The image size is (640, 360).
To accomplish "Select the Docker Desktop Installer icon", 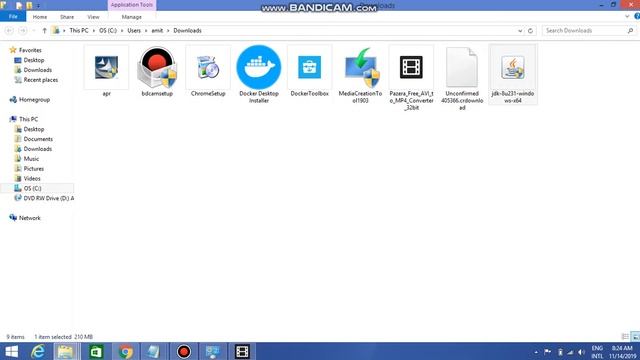I will point(259,68).
